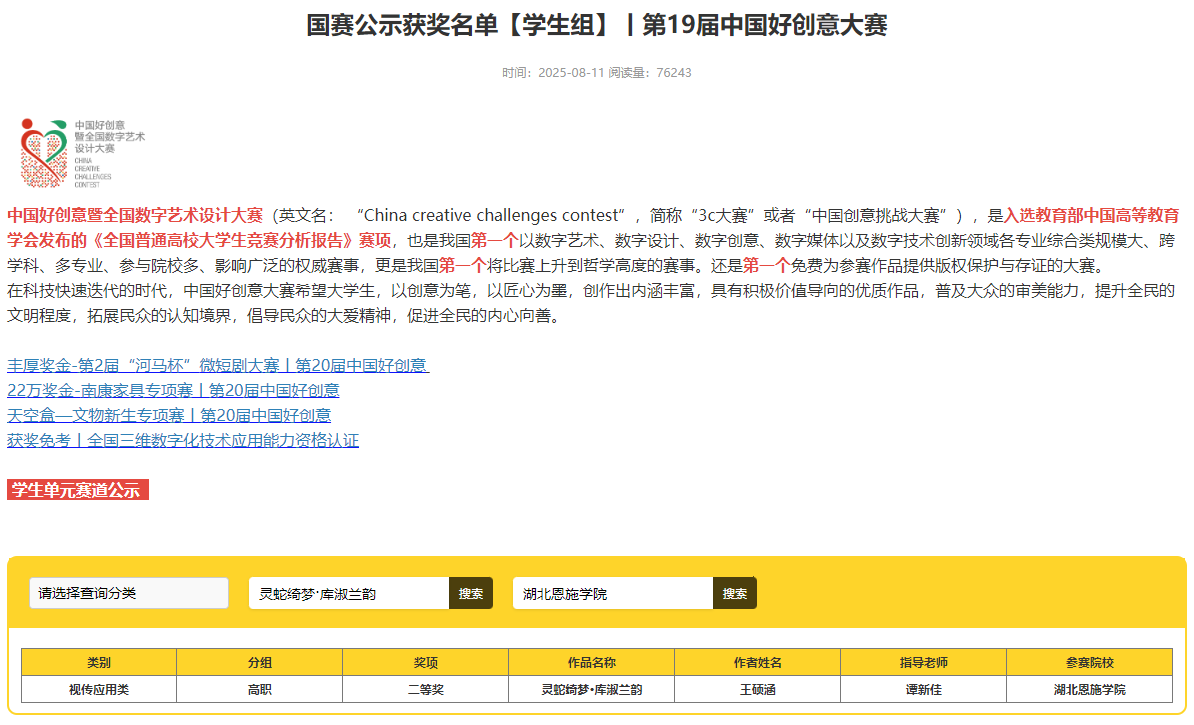Viewport: 1194px width, 725px height.
Task: Click the school search field 湖北恩施学院
Action: click(x=613, y=593)
